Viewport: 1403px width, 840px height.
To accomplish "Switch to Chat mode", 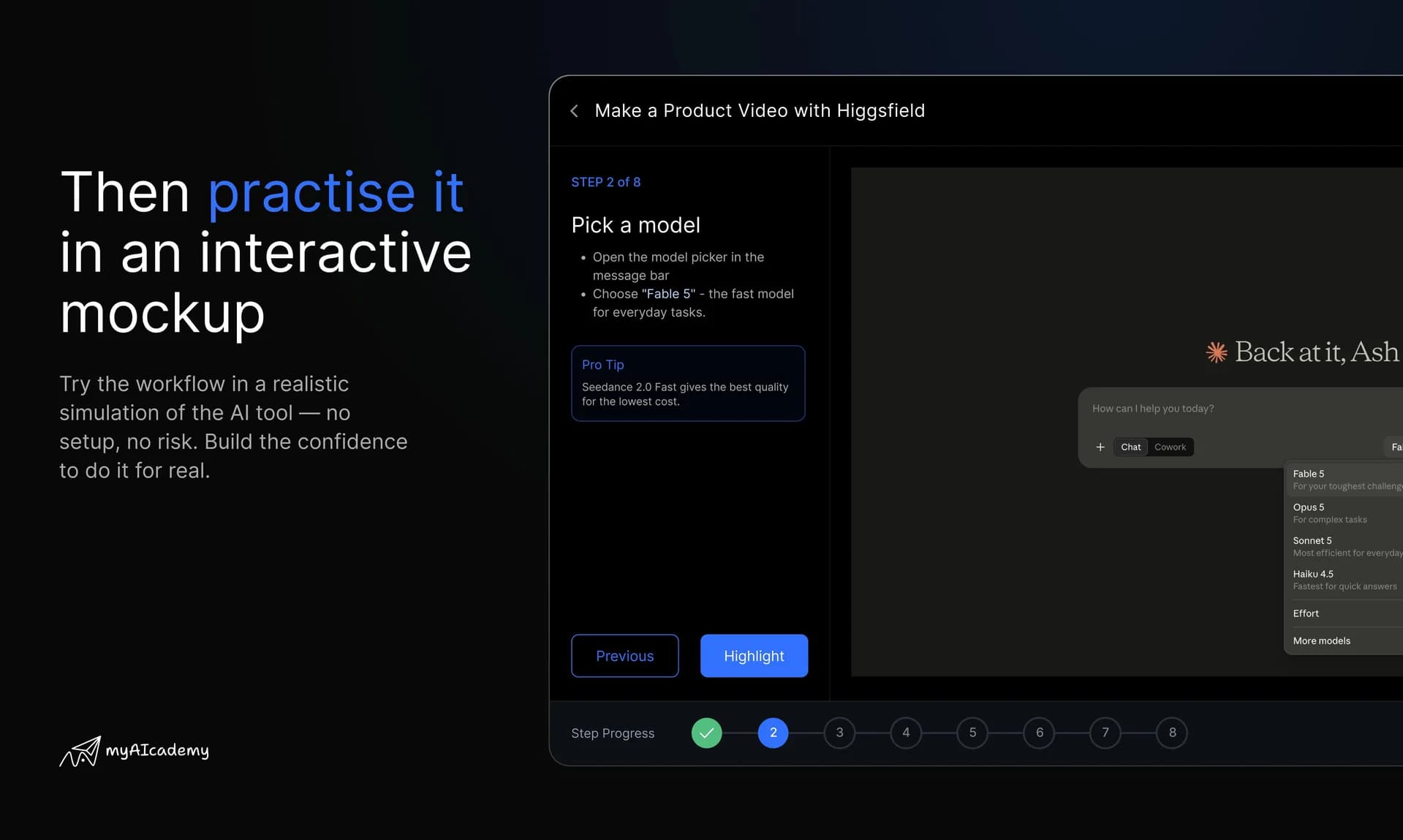I will [1130, 447].
